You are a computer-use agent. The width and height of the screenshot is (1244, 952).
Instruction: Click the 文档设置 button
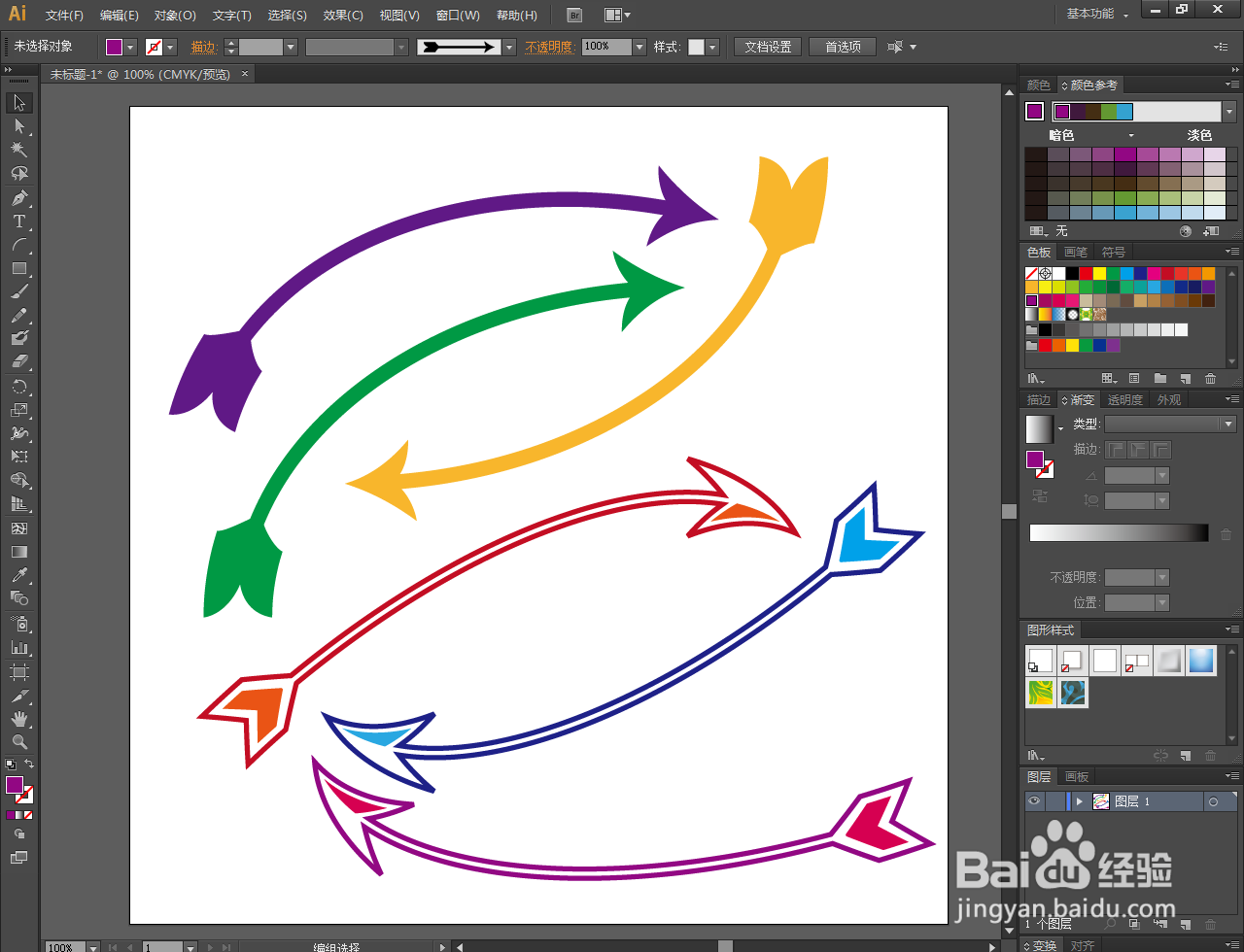point(768,47)
